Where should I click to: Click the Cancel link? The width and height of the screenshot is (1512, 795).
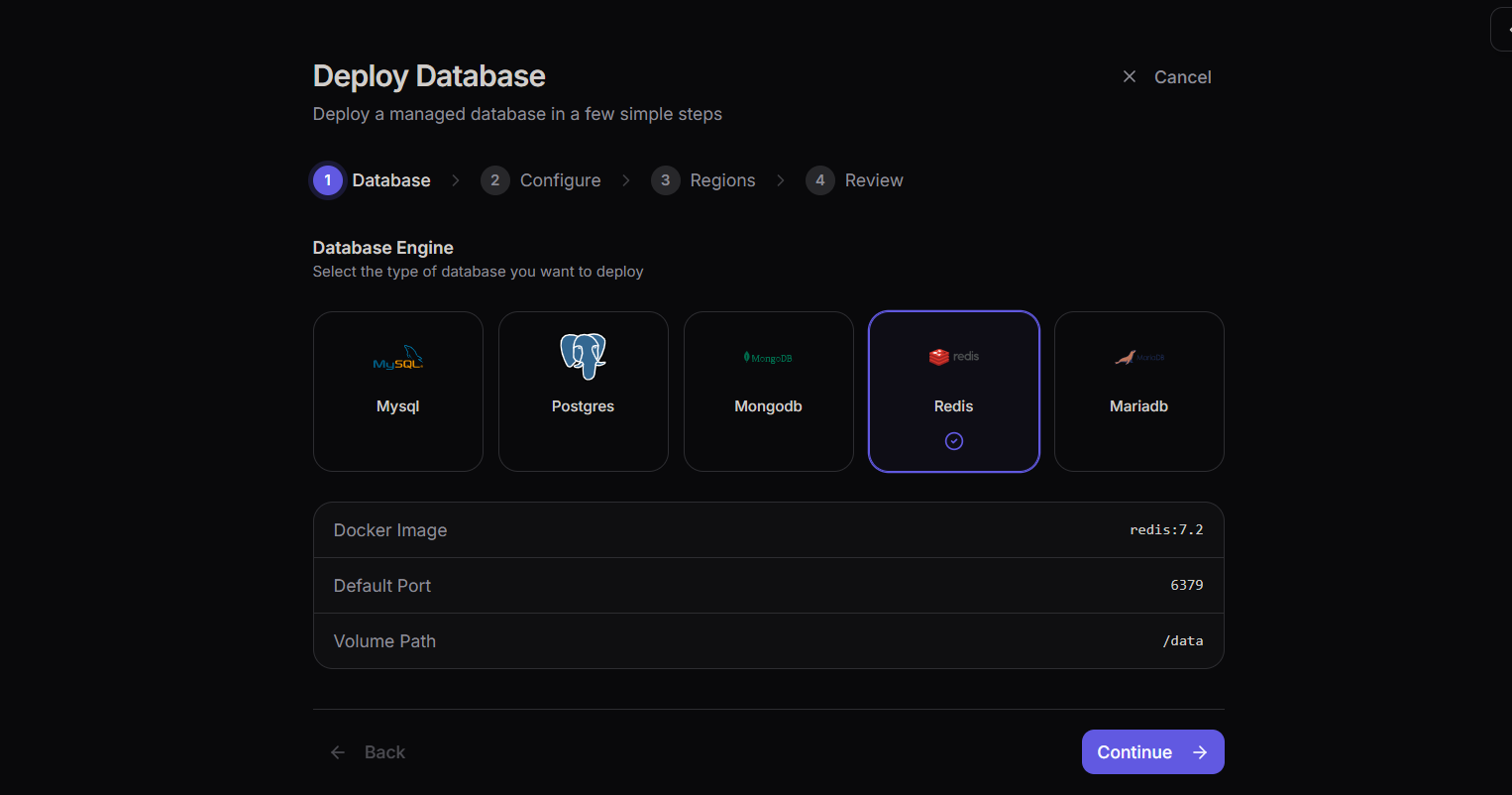click(x=1182, y=76)
